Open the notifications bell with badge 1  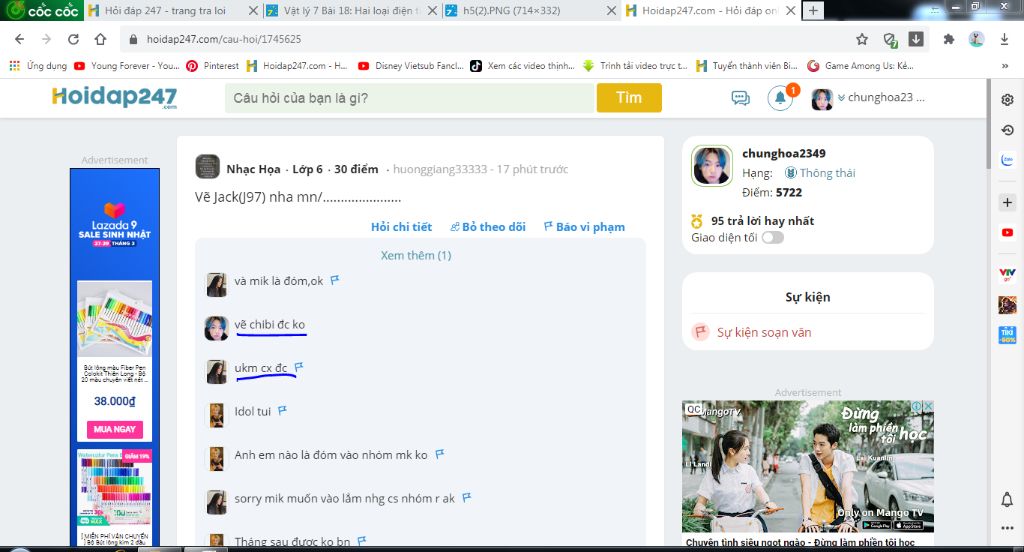(780, 98)
